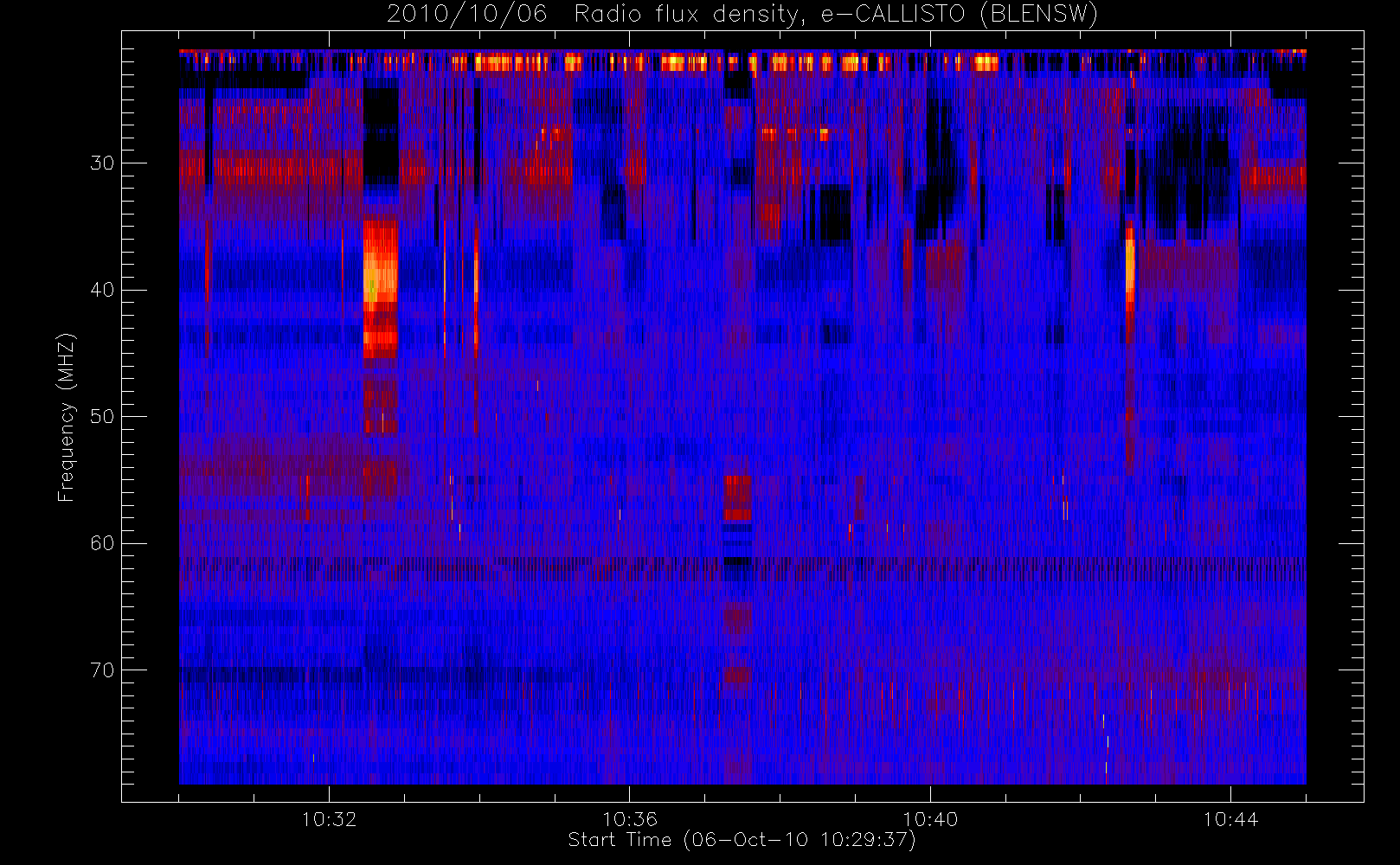The height and width of the screenshot is (865, 1400).
Task: Click the bright yellow burst near 40 MHz after 10:32
Action: pyautogui.click(x=380, y=288)
